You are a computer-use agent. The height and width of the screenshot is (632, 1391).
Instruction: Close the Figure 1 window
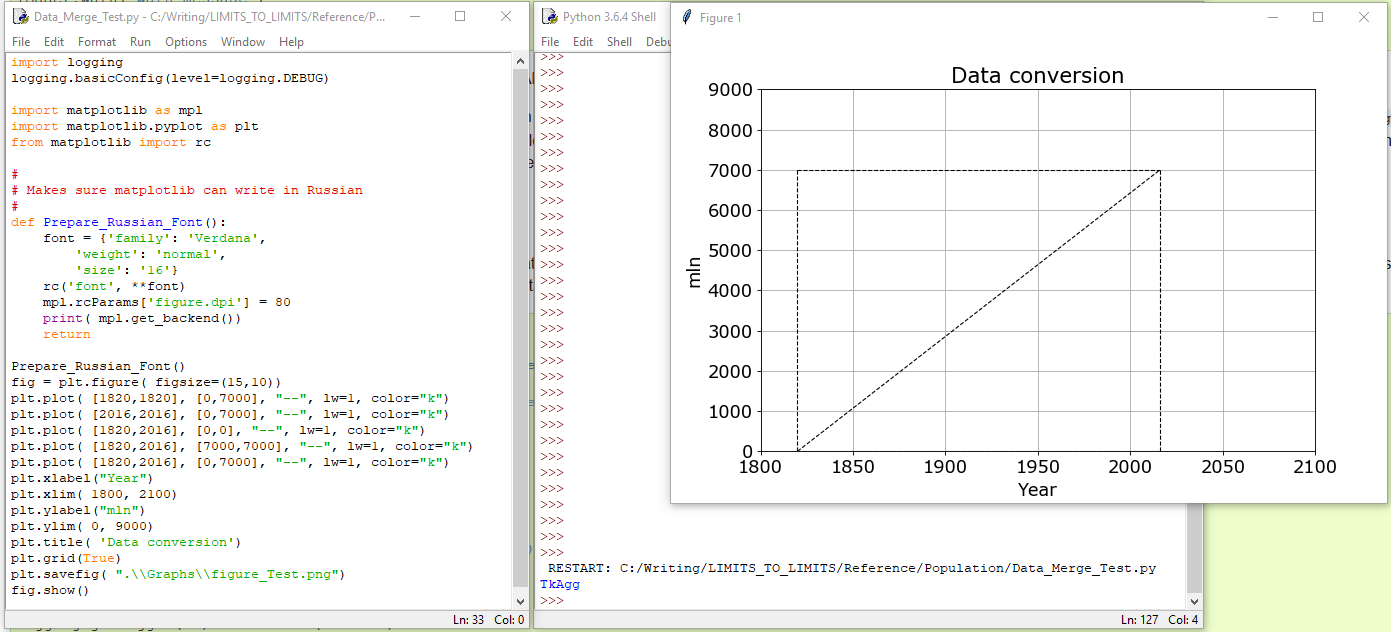pyautogui.click(x=1364, y=17)
